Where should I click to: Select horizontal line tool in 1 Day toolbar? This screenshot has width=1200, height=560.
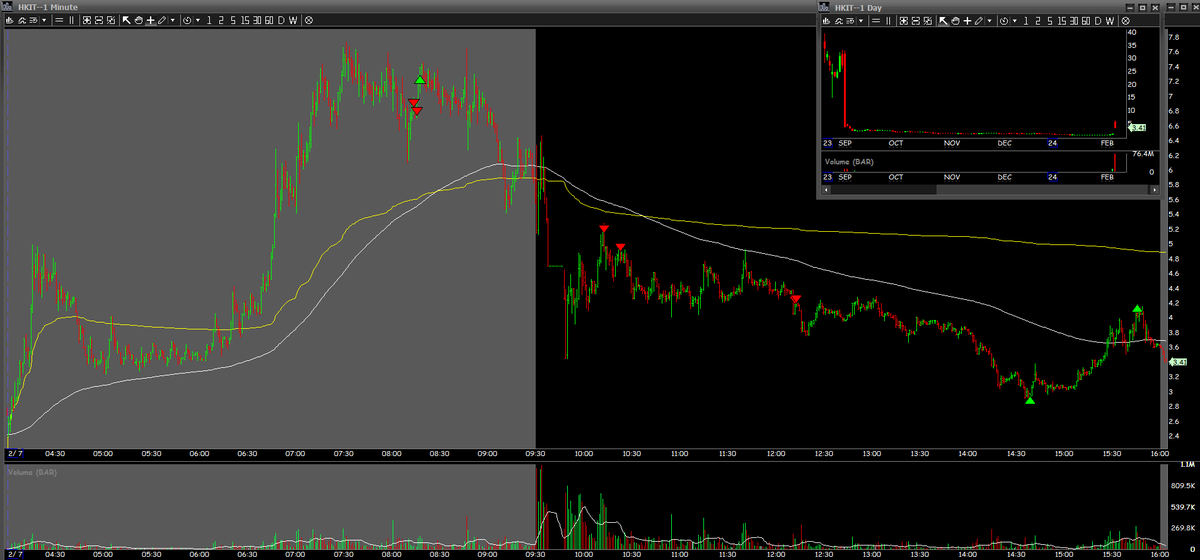(876, 20)
